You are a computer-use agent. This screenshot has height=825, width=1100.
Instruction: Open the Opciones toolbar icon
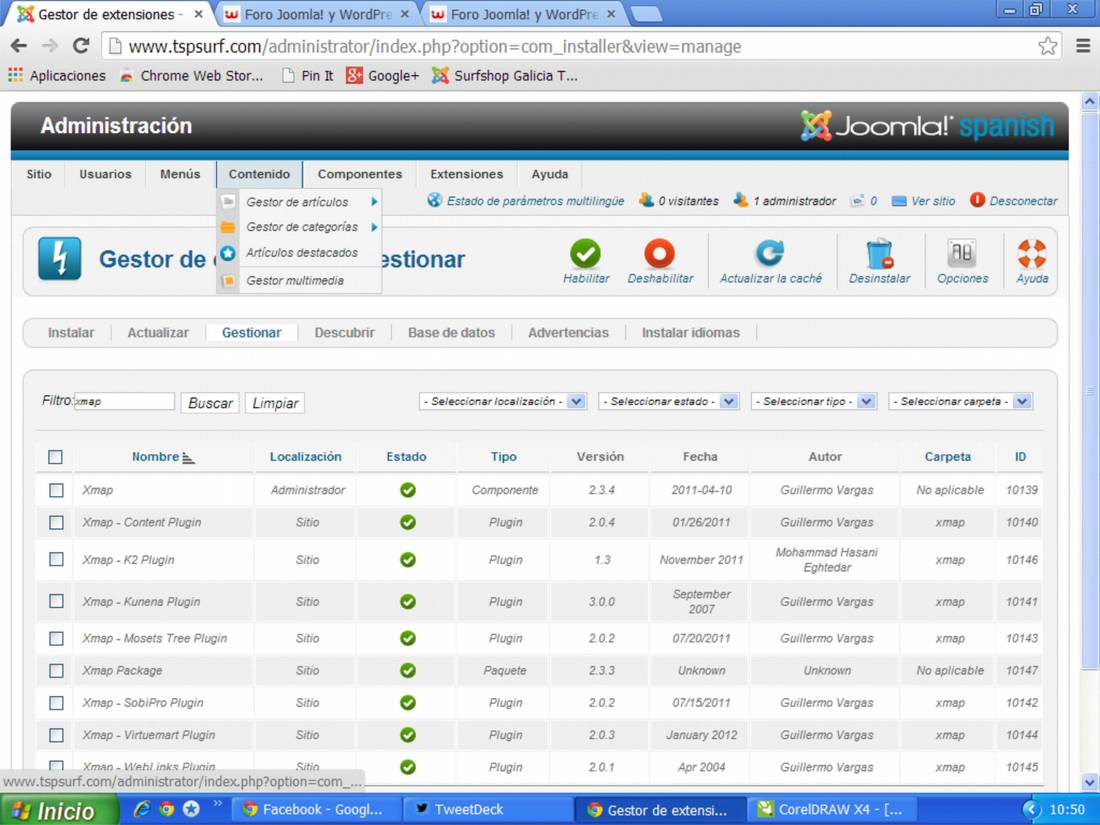point(962,253)
